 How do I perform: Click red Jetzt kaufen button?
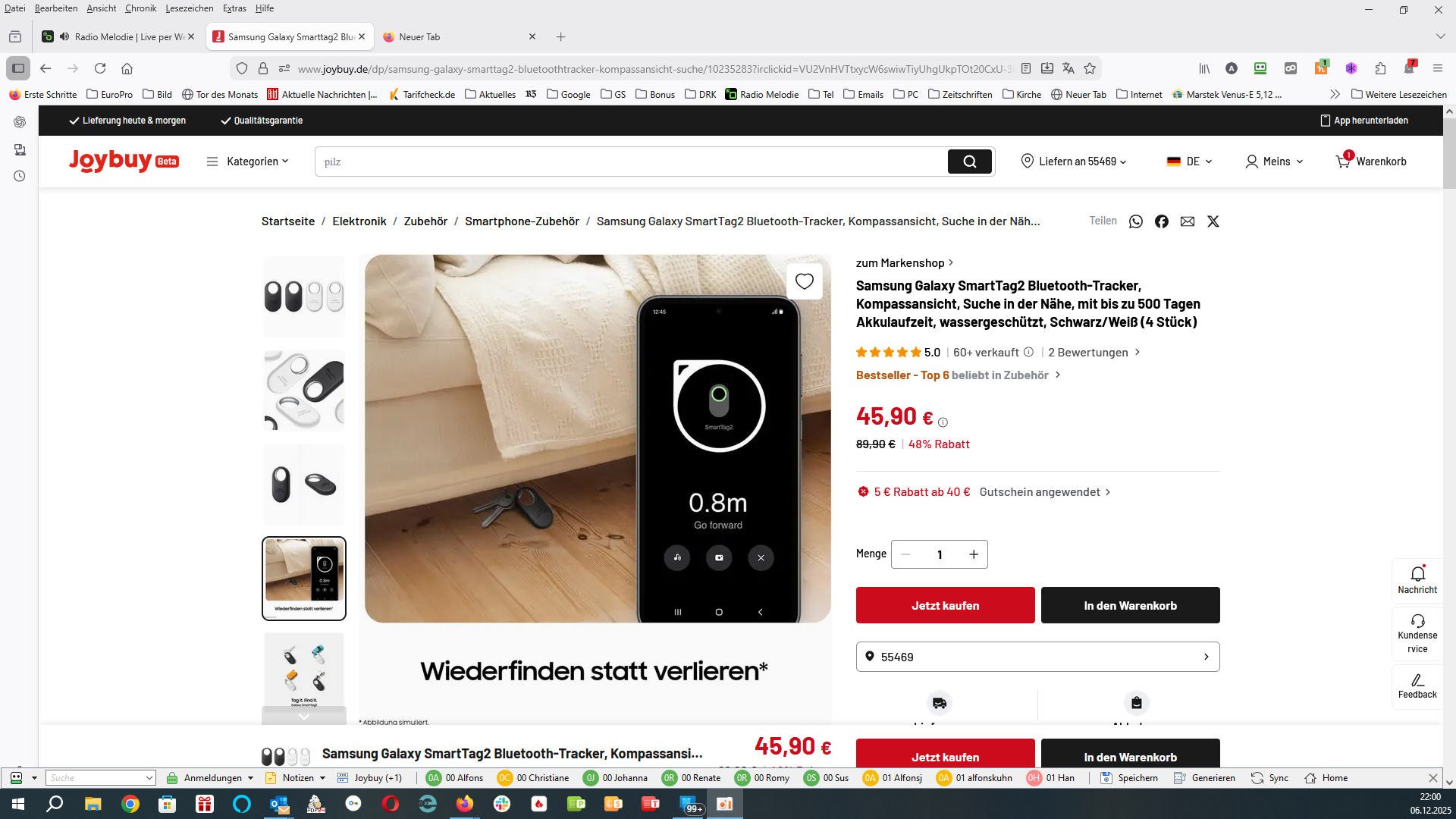945,605
